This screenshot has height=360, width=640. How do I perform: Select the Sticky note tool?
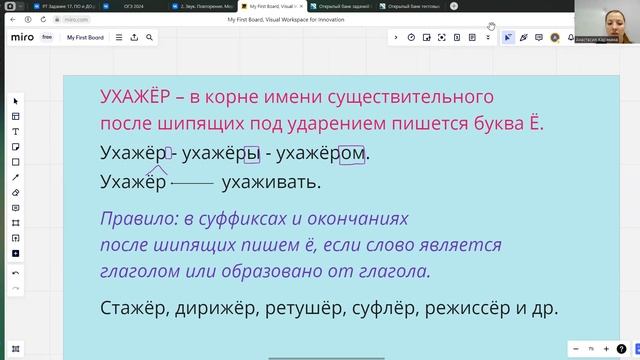[x=16, y=147]
